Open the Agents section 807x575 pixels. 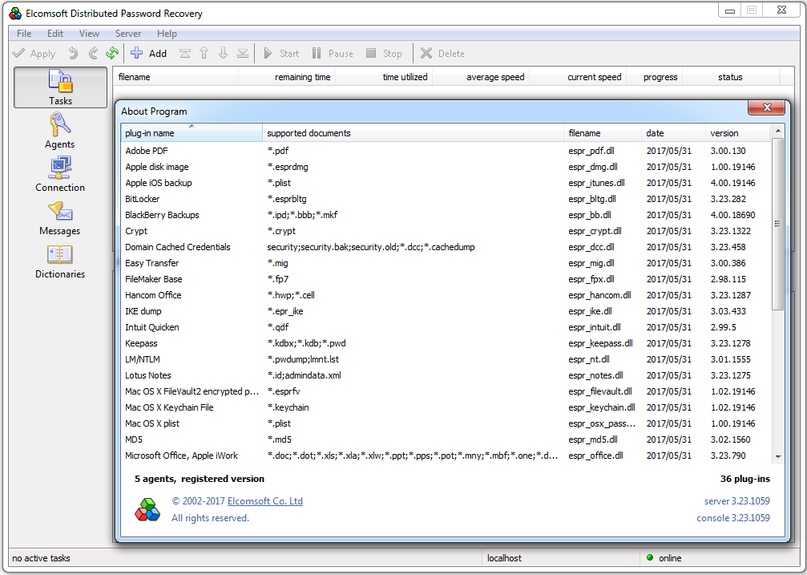[60, 131]
